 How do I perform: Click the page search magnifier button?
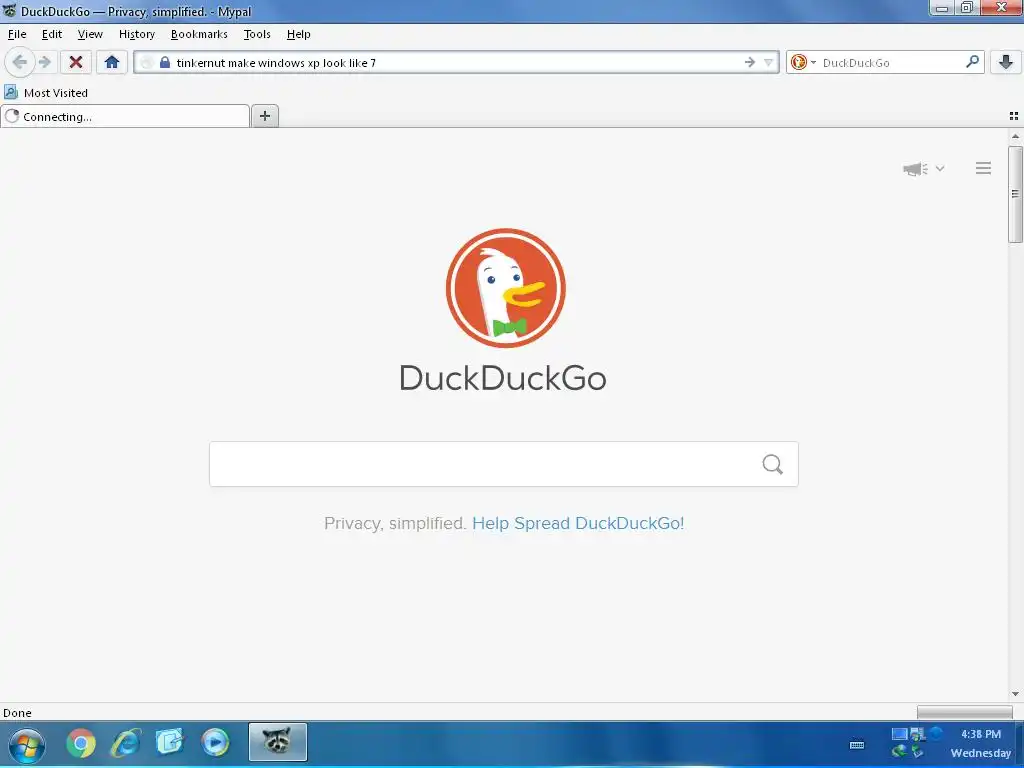click(773, 464)
